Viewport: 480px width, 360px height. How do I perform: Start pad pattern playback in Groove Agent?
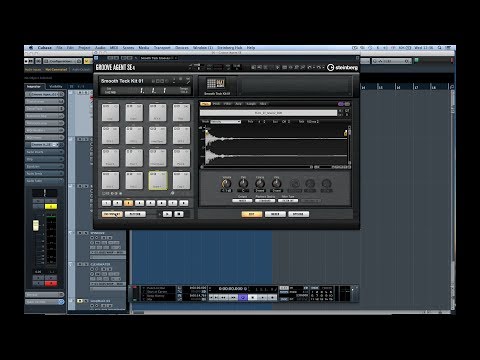[167, 214]
